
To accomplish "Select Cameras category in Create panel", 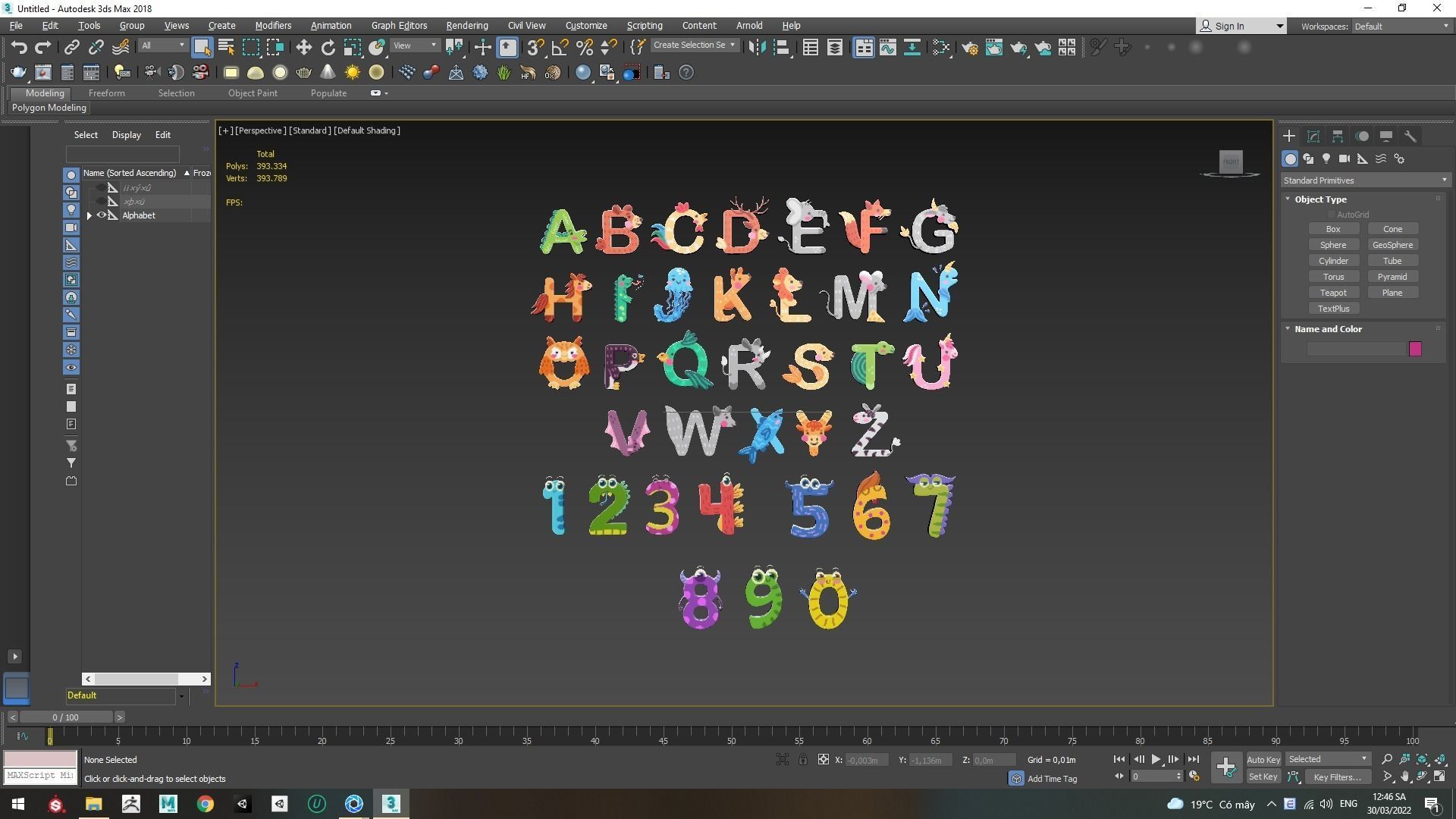I will (x=1345, y=158).
